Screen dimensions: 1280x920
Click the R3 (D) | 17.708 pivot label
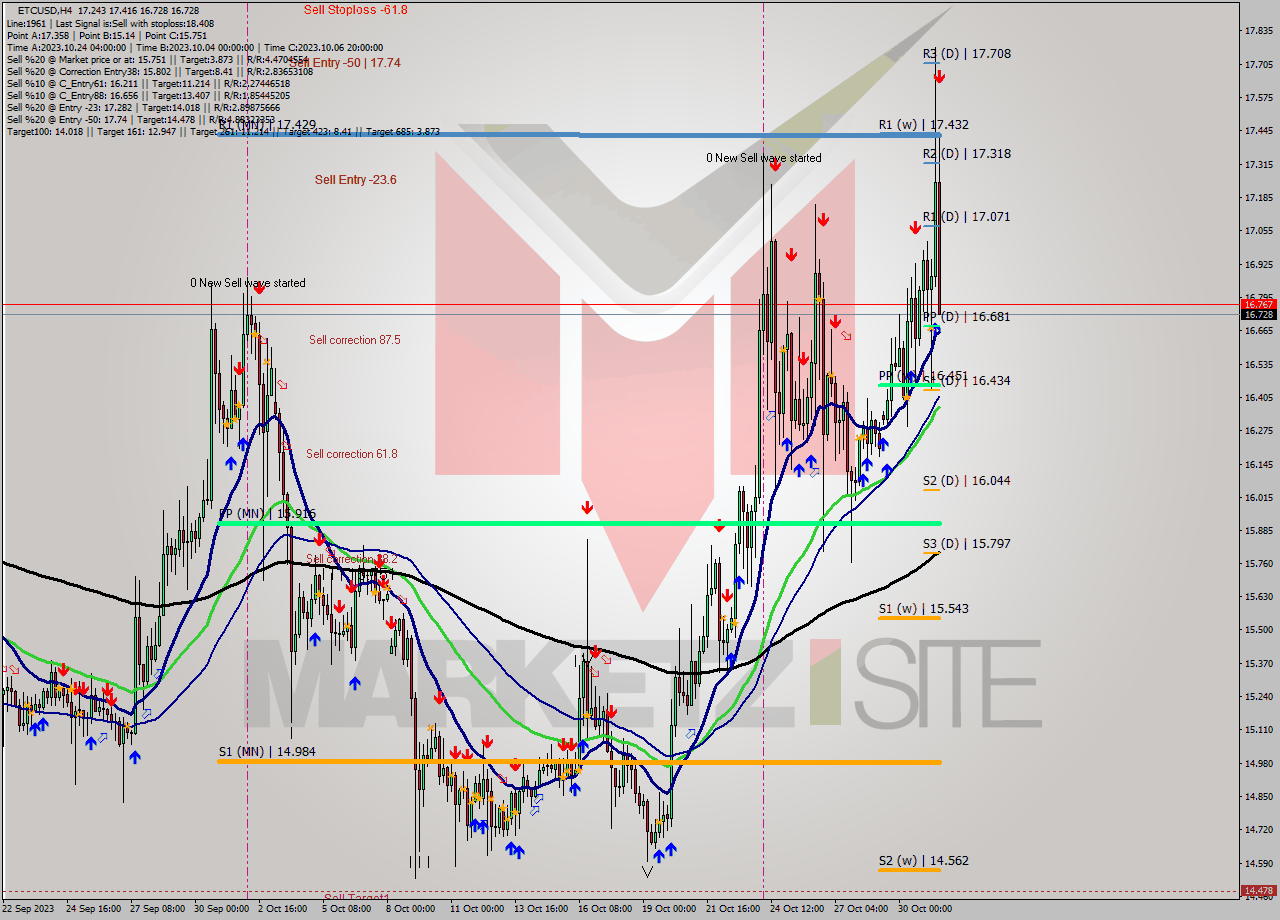(966, 54)
